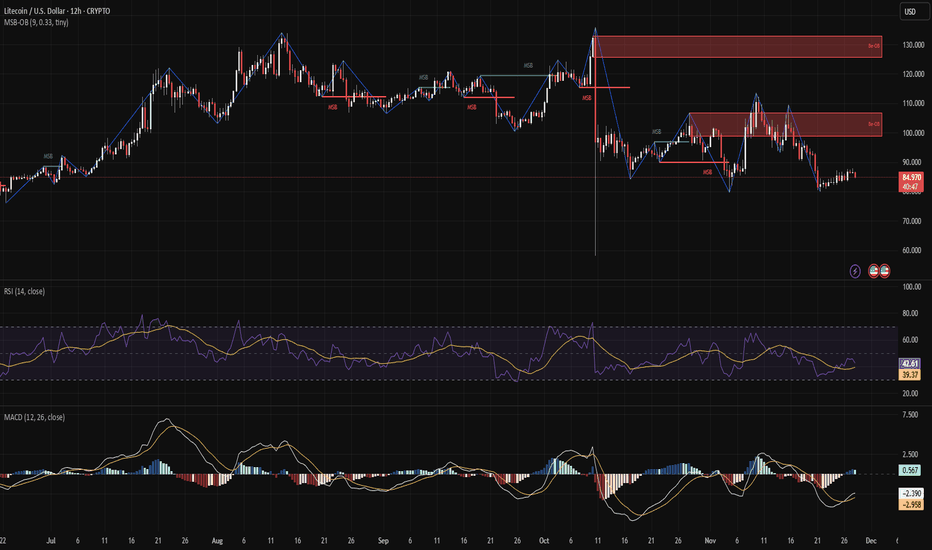932x550 pixels.
Task: Click the RSI value tag 42.61
Action: point(910,364)
